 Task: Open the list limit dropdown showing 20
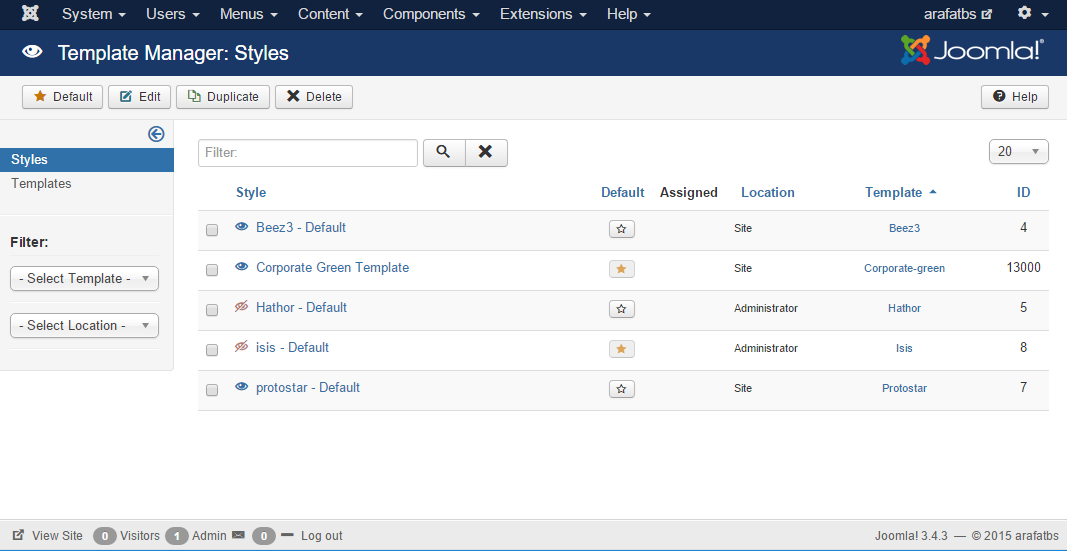point(1018,151)
